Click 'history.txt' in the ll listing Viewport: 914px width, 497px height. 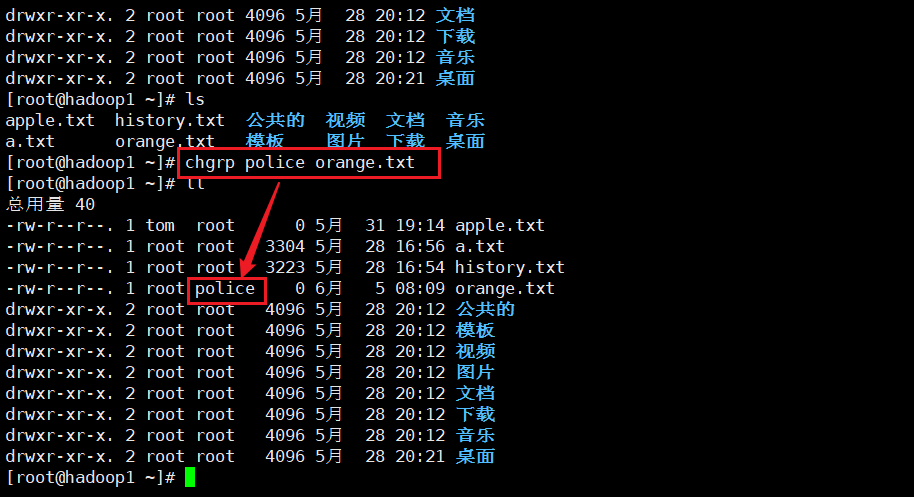pyautogui.click(x=509, y=267)
